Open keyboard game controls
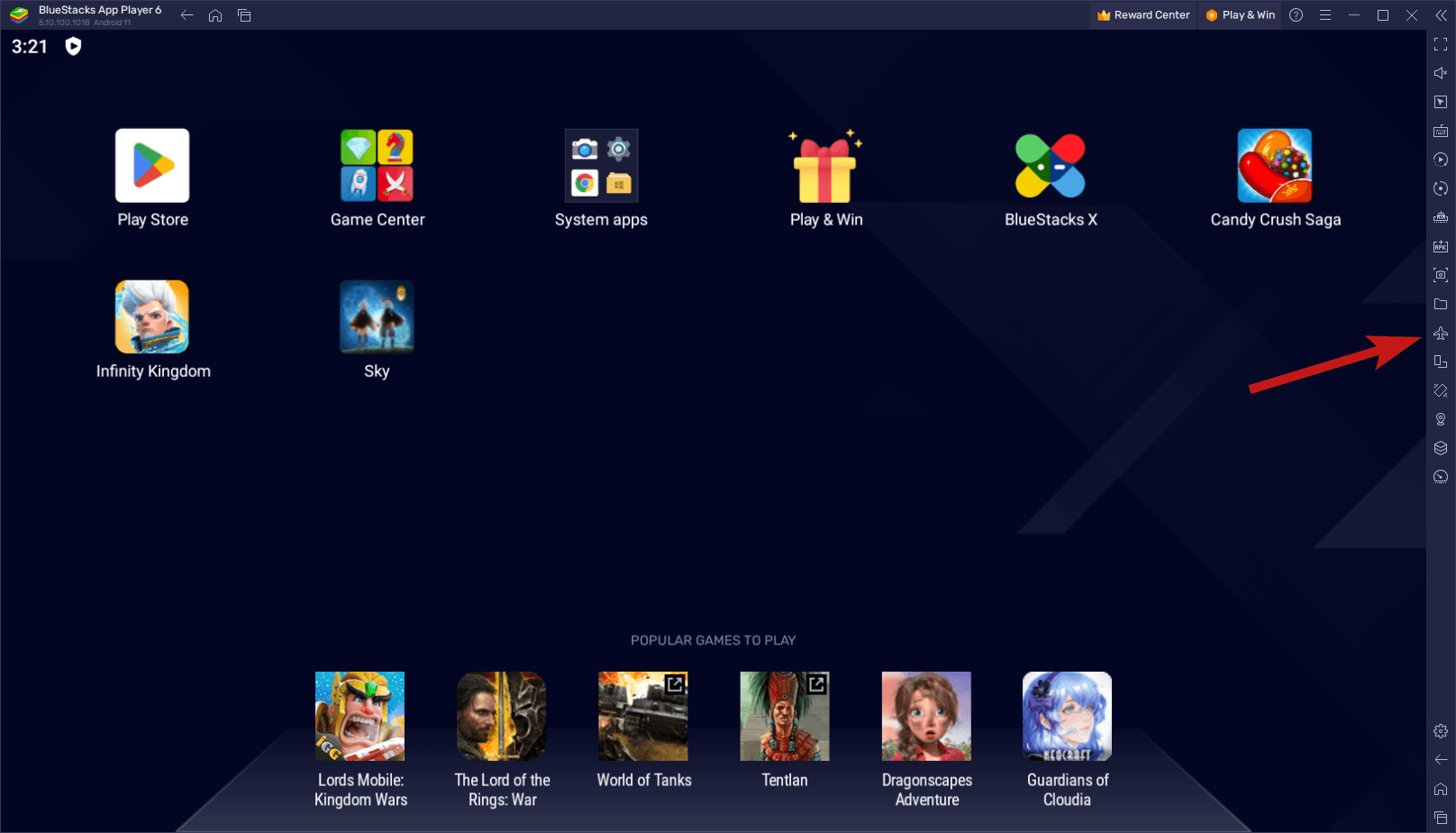Screen dimensions: 1456x833 [x=1441, y=131]
